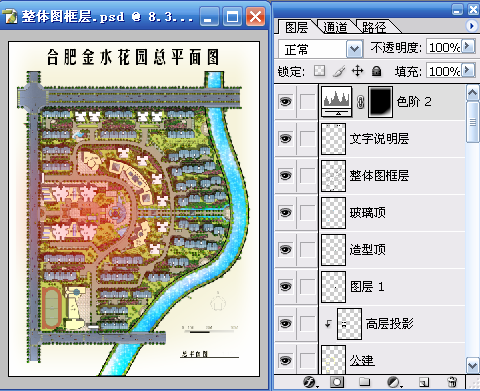Switch to the 通道 tab
Viewport: 480px width, 391px height.
point(335,27)
